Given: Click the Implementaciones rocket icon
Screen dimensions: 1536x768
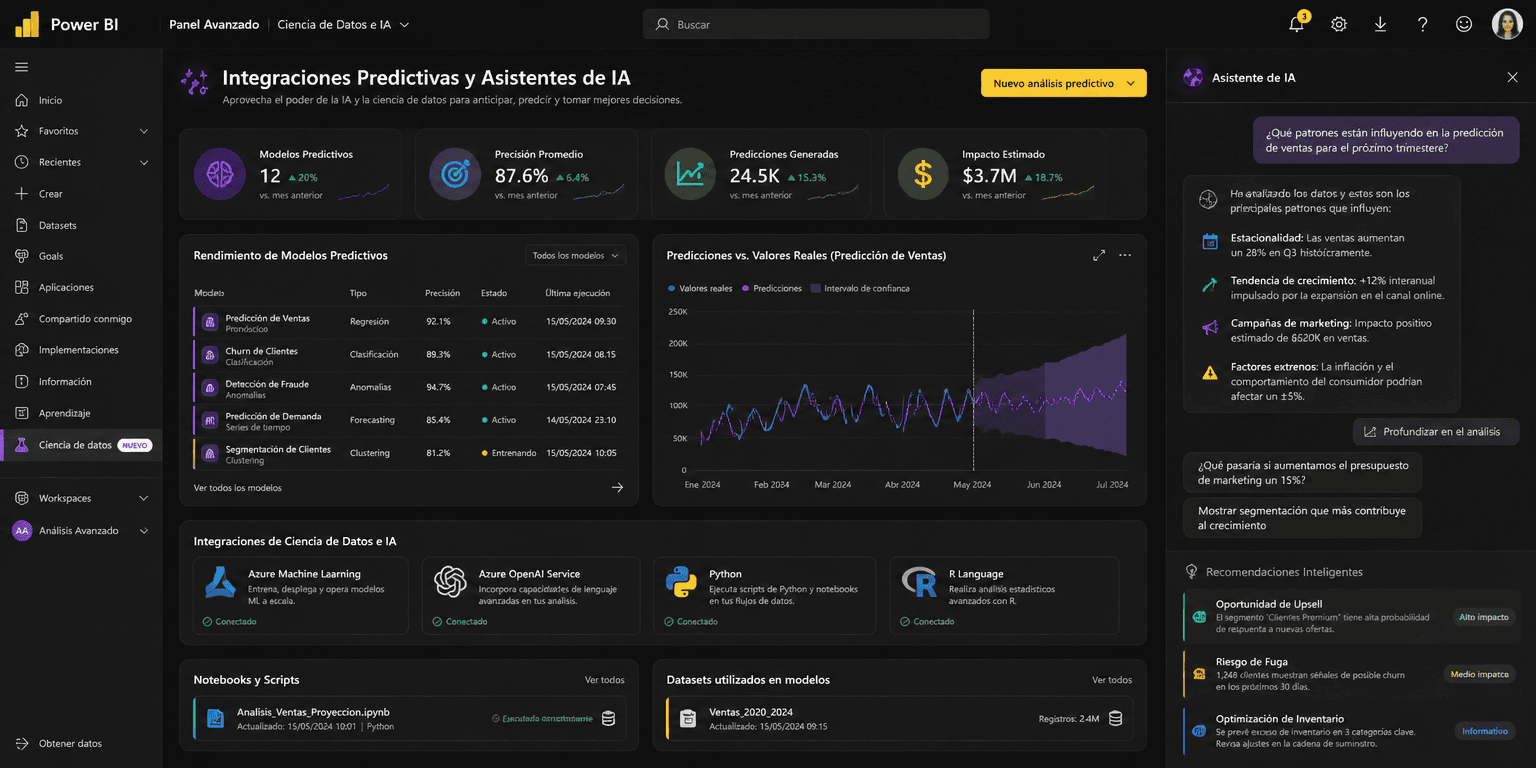Looking at the screenshot, I should point(22,350).
